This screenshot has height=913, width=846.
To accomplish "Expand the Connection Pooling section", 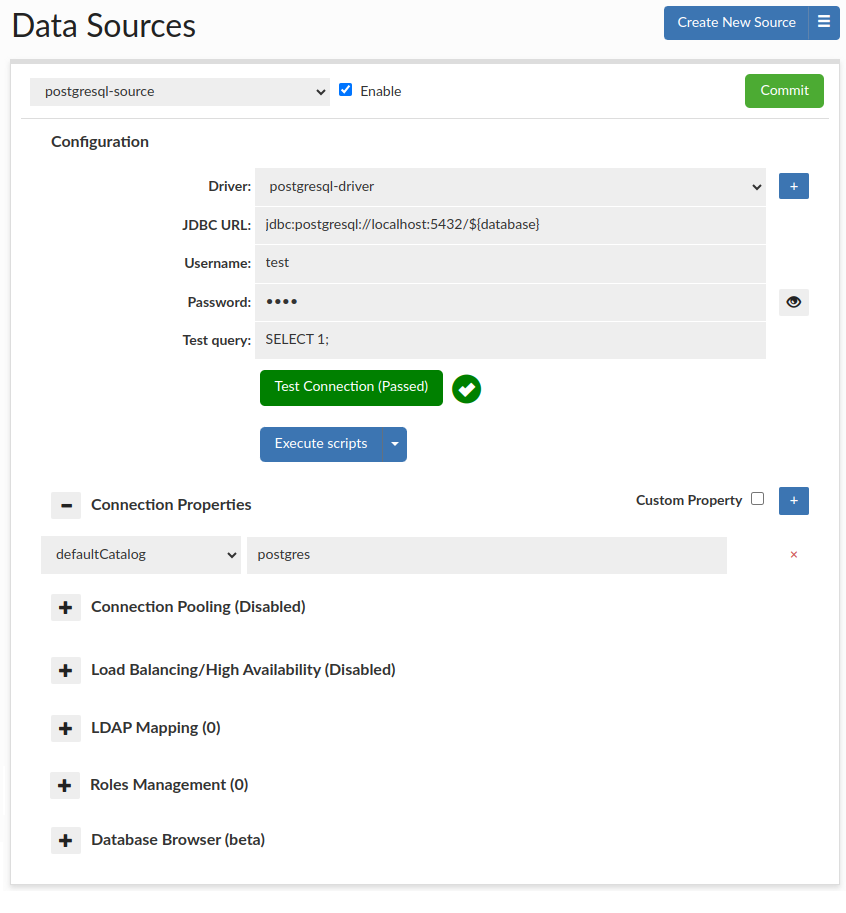I will click(x=66, y=607).
